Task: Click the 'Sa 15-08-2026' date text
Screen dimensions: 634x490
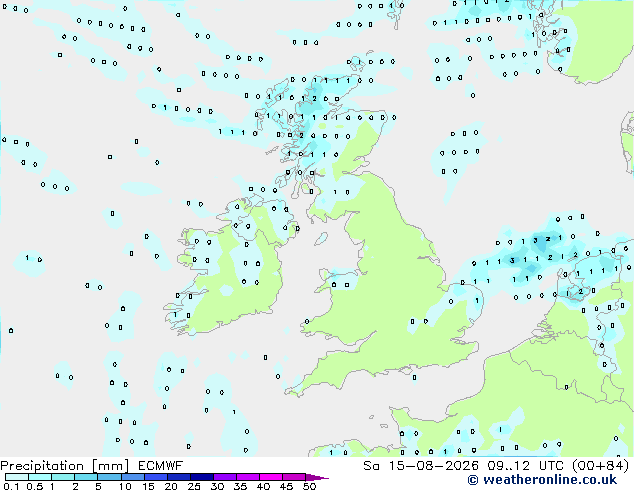Action: point(421,466)
